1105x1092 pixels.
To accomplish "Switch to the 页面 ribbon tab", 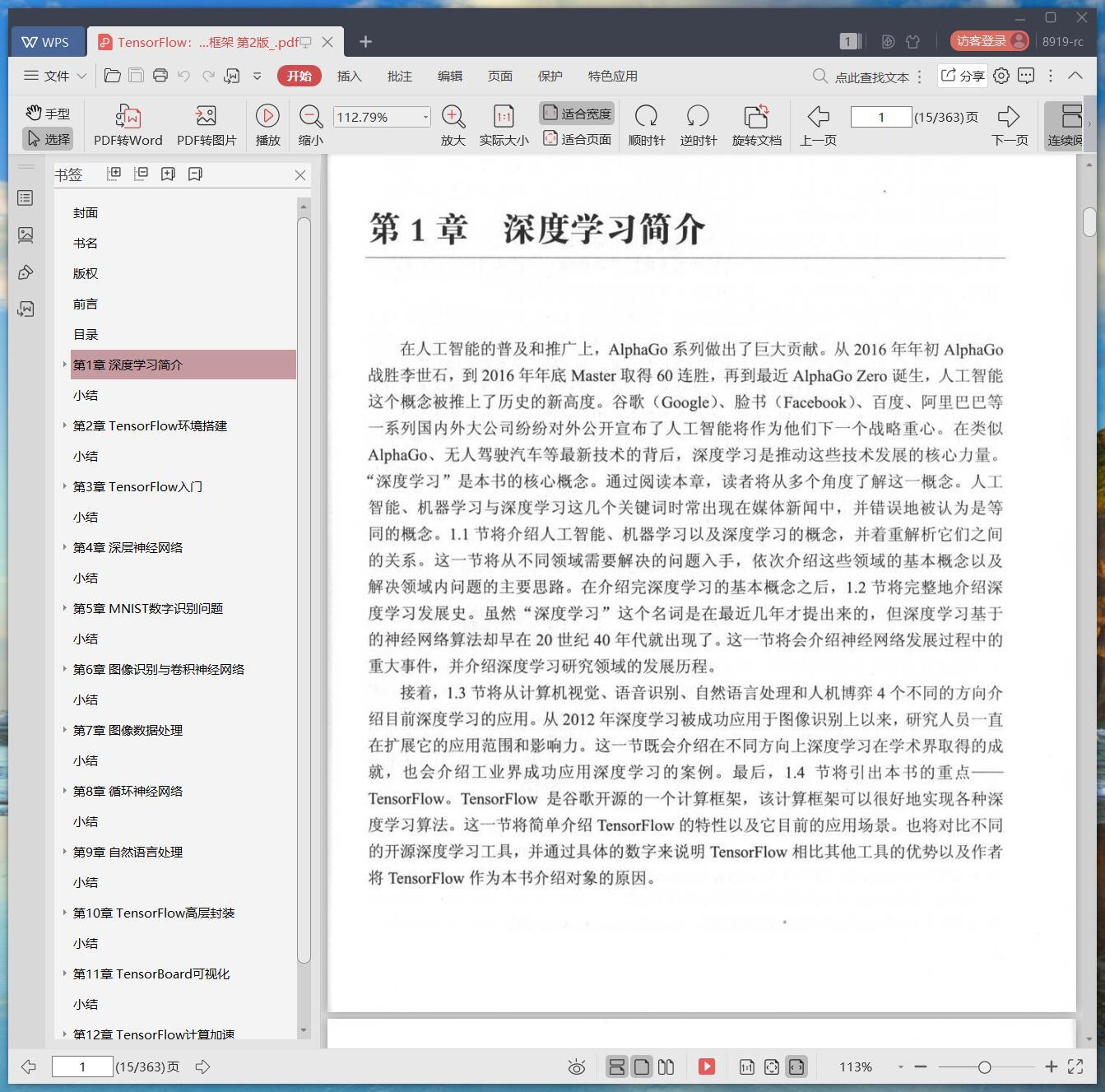I will coord(499,76).
